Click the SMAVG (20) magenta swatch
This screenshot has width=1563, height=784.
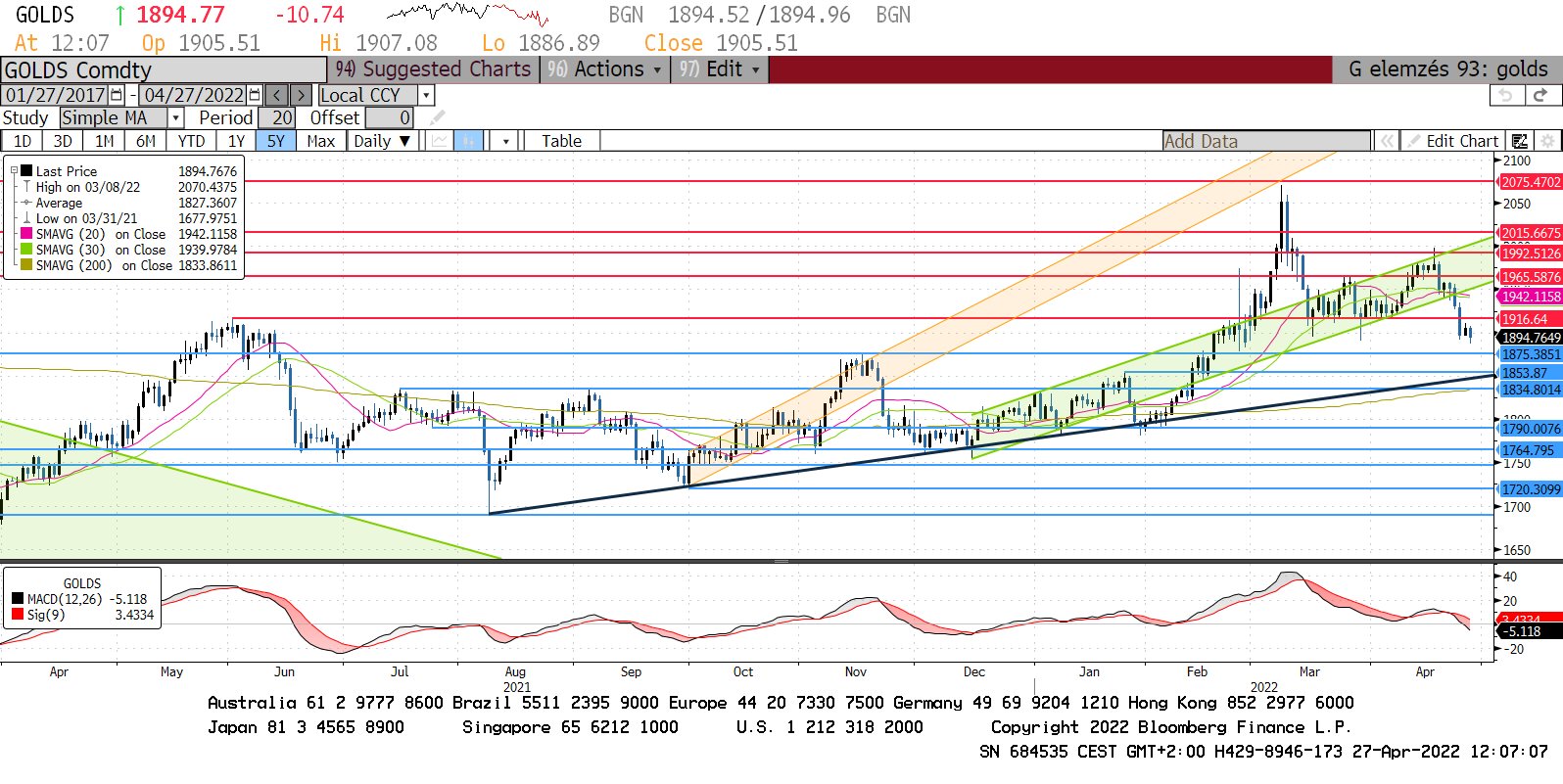click(x=26, y=234)
